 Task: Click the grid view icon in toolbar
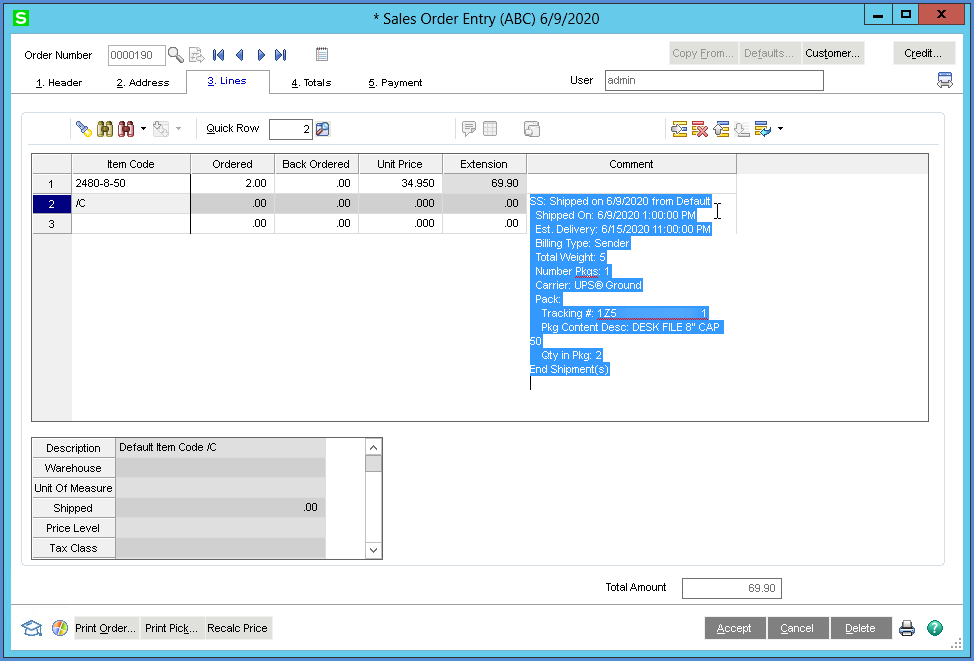(x=490, y=129)
